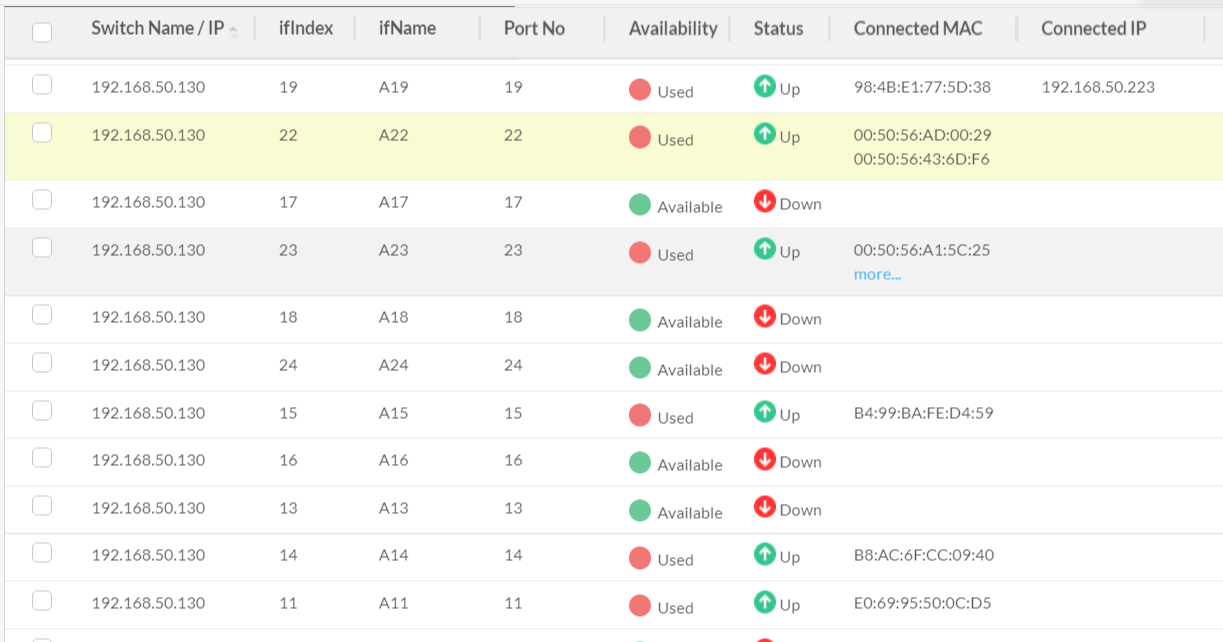Expand the more... link under A23 MAC
The width and height of the screenshot is (1223, 642).
pyautogui.click(x=877, y=274)
